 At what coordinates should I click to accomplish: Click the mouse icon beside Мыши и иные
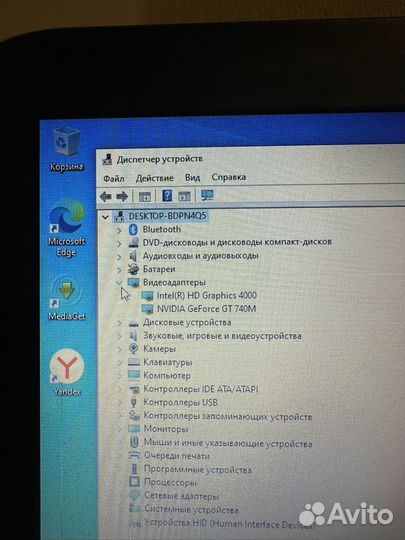coord(134,442)
